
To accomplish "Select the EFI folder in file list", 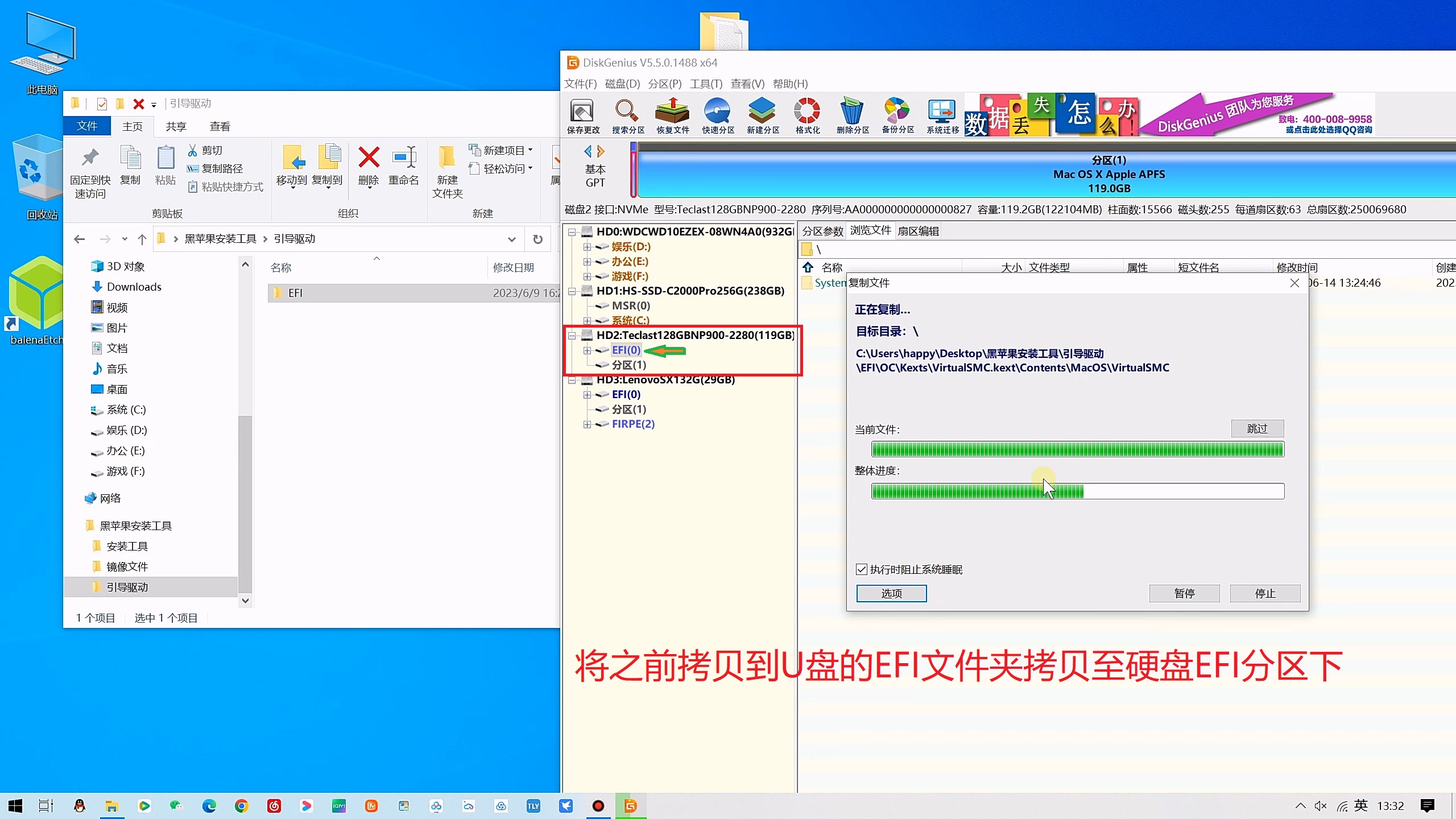I will click(x=295, y=293).
